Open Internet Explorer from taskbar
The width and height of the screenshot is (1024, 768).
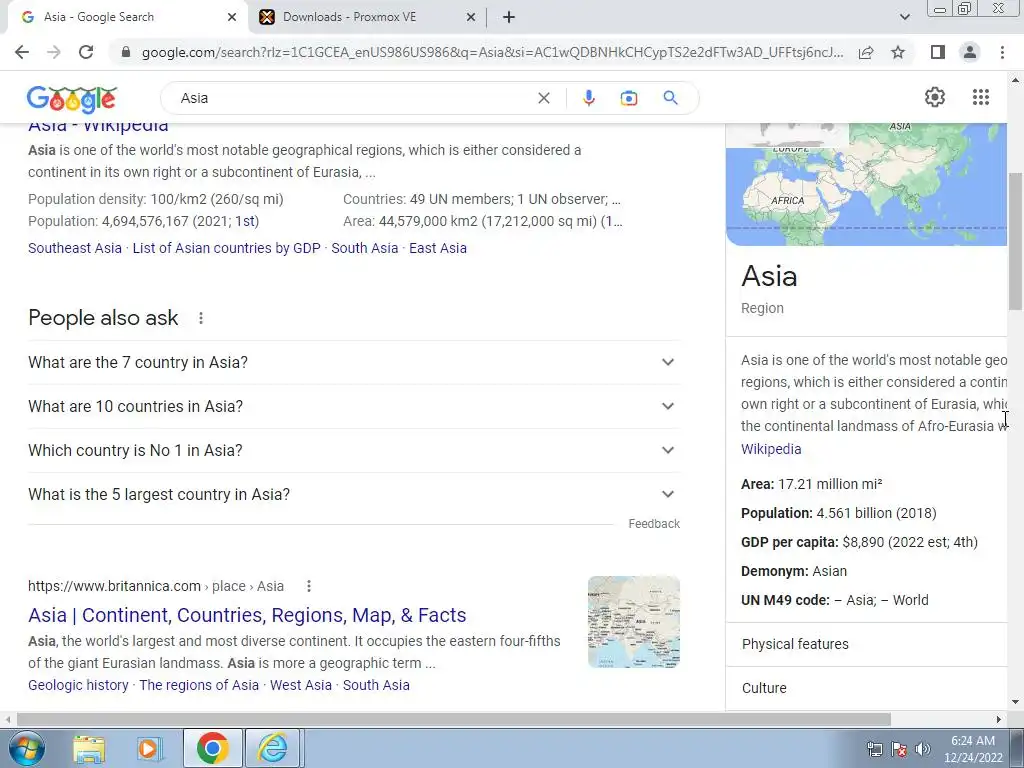(272, 748)
